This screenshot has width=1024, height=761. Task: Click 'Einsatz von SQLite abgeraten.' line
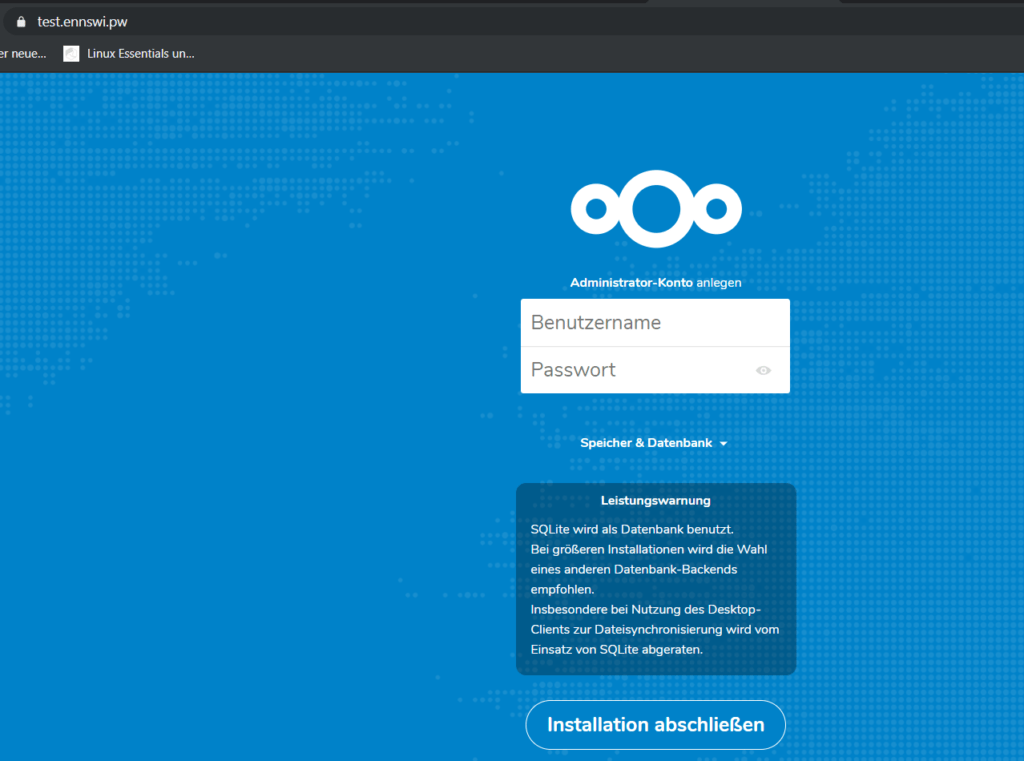point(616,649)
